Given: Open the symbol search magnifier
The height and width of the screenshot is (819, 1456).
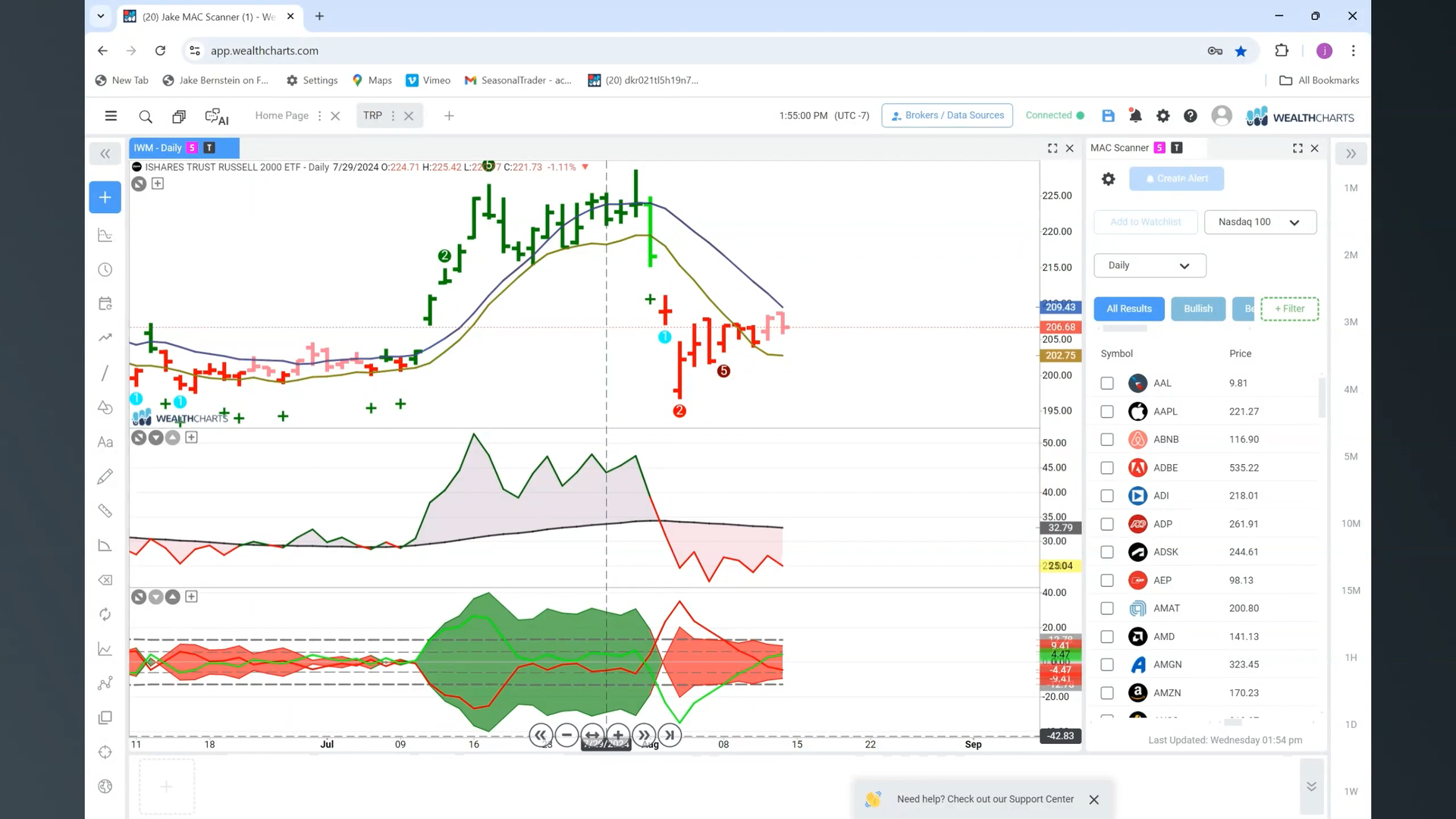Looking at the screenshot, I should click(146, 116).
